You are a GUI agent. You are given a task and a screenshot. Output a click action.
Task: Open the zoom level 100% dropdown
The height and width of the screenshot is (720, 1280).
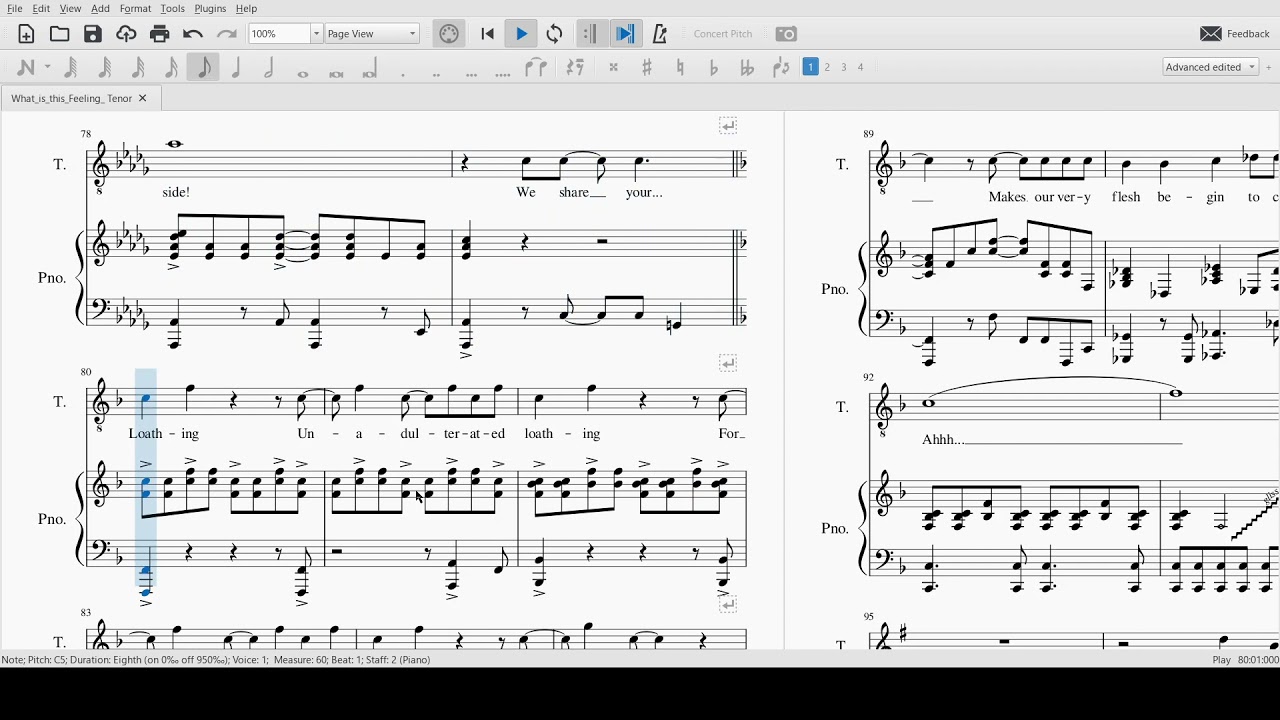285,34
